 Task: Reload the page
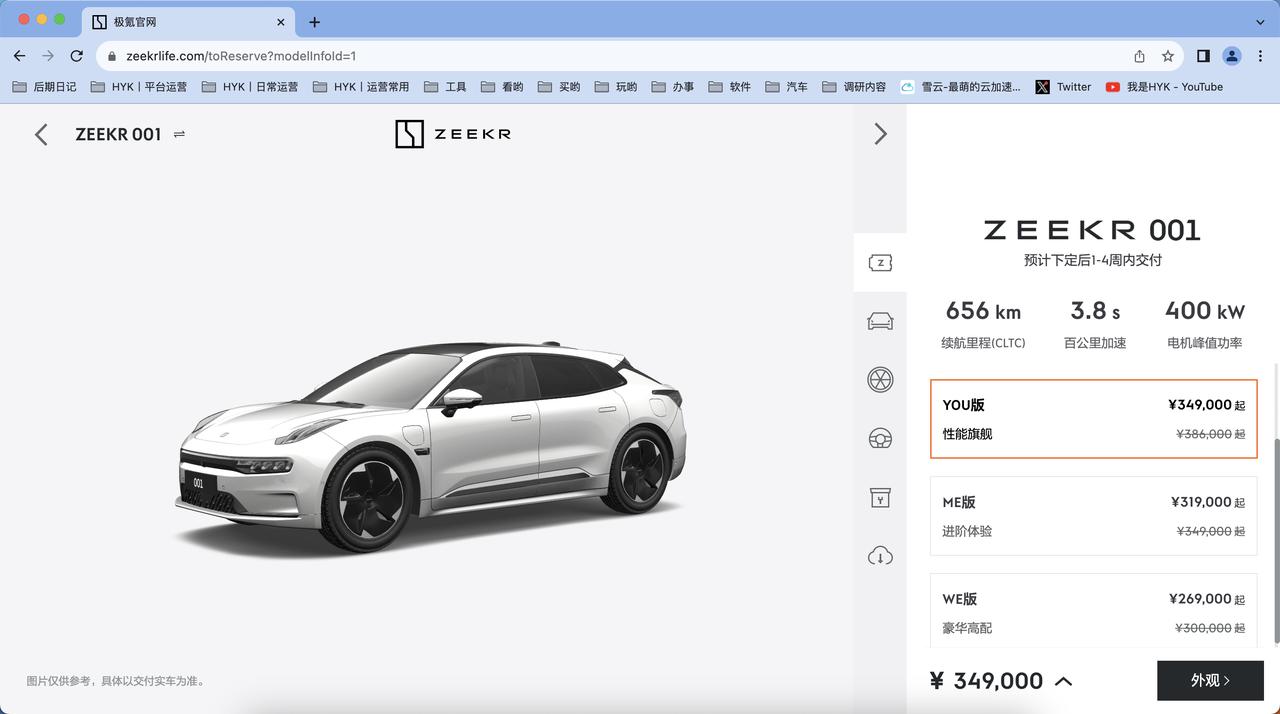pos(76,56)
